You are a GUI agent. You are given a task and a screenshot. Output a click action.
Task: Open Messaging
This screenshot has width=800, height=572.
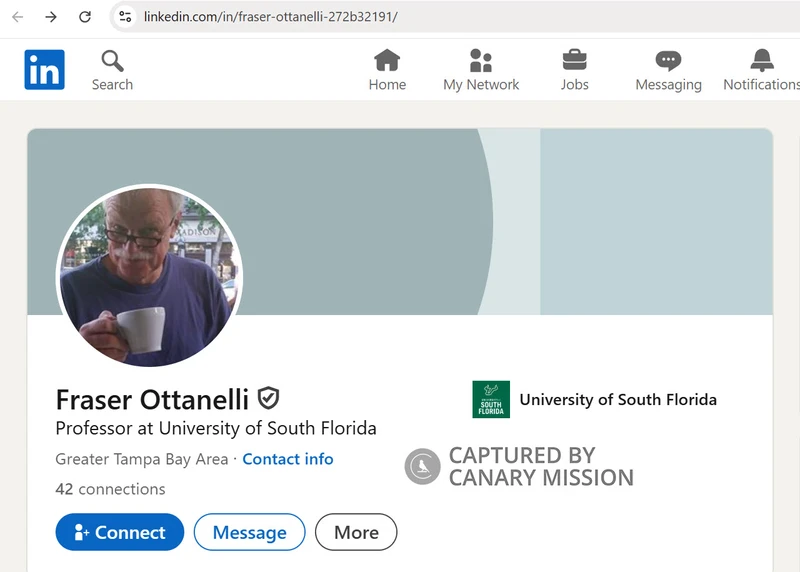coord(668,70)
